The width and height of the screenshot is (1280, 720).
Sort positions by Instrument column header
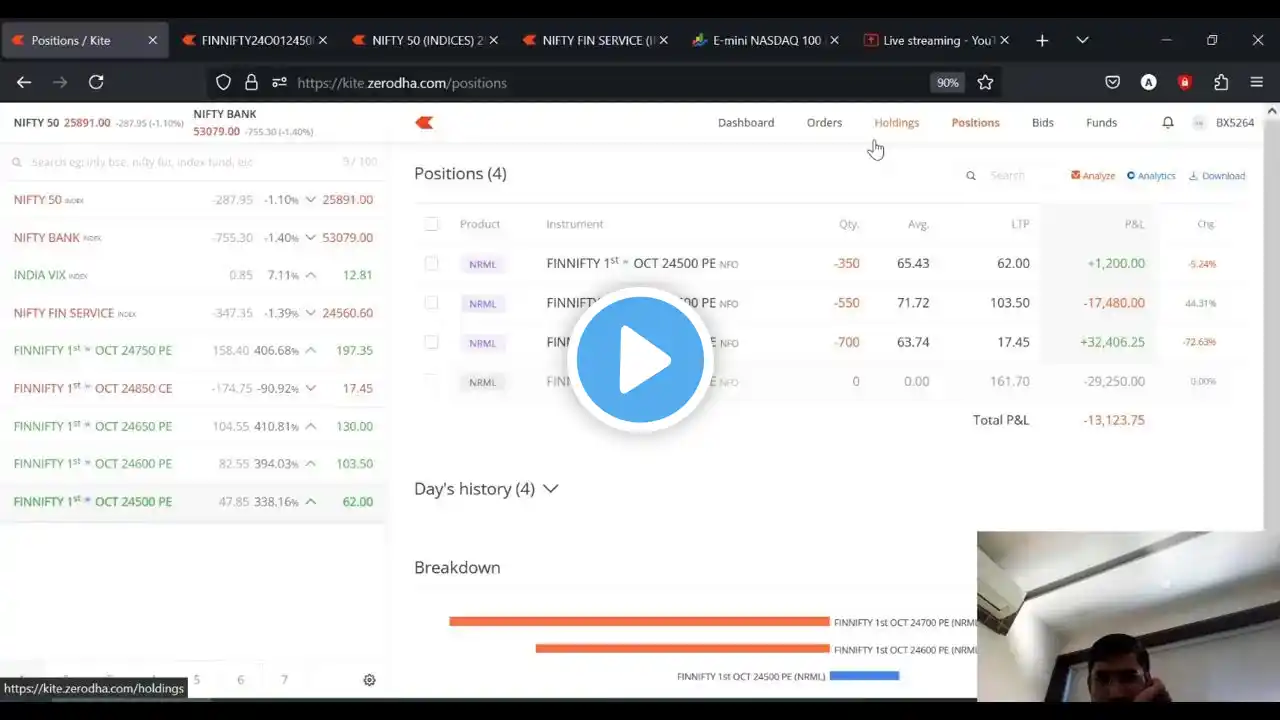pyautogui.click(x=574, y=224)
